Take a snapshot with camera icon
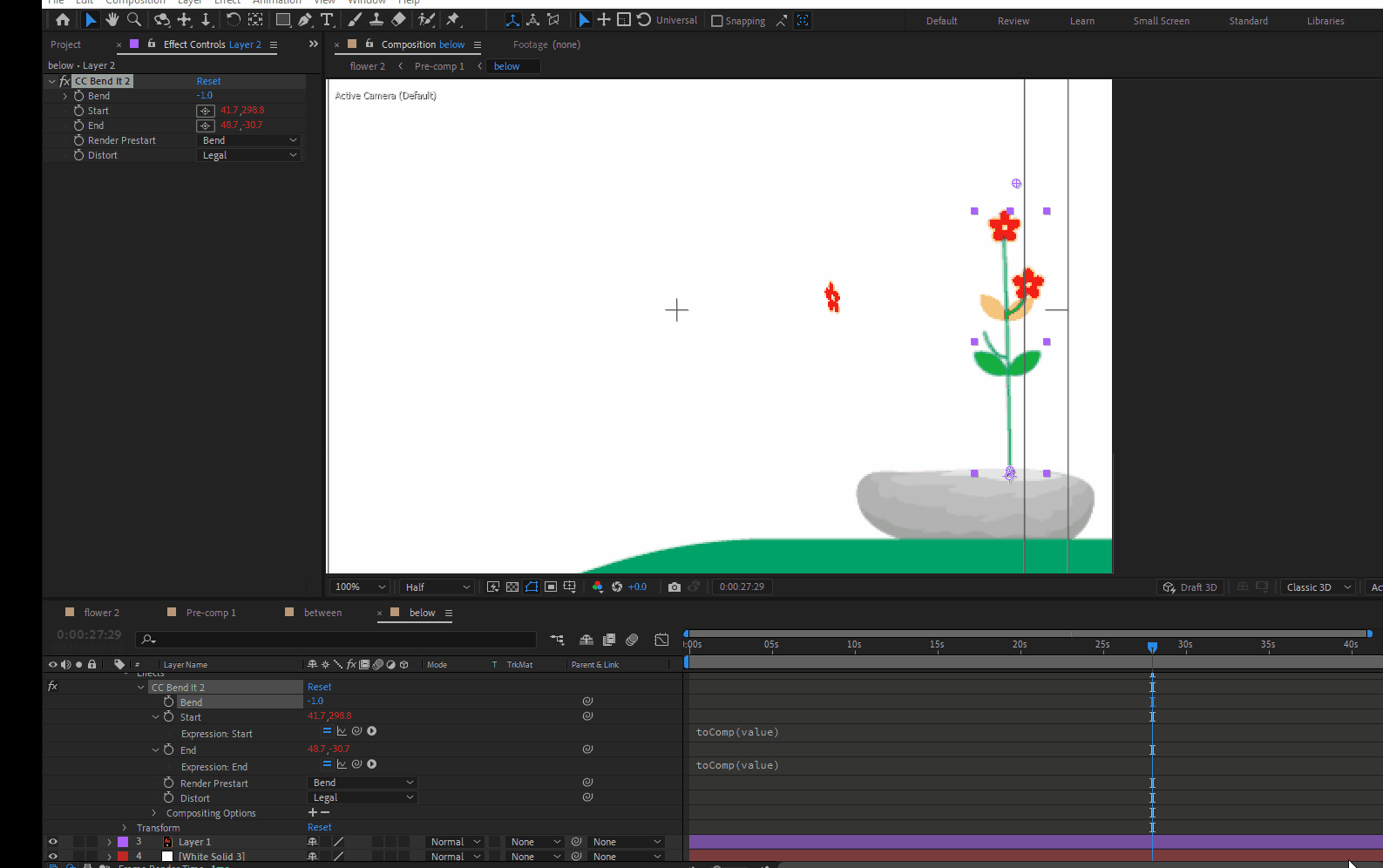Viewport: 1383px width, 868px height. tap(675, 587)
